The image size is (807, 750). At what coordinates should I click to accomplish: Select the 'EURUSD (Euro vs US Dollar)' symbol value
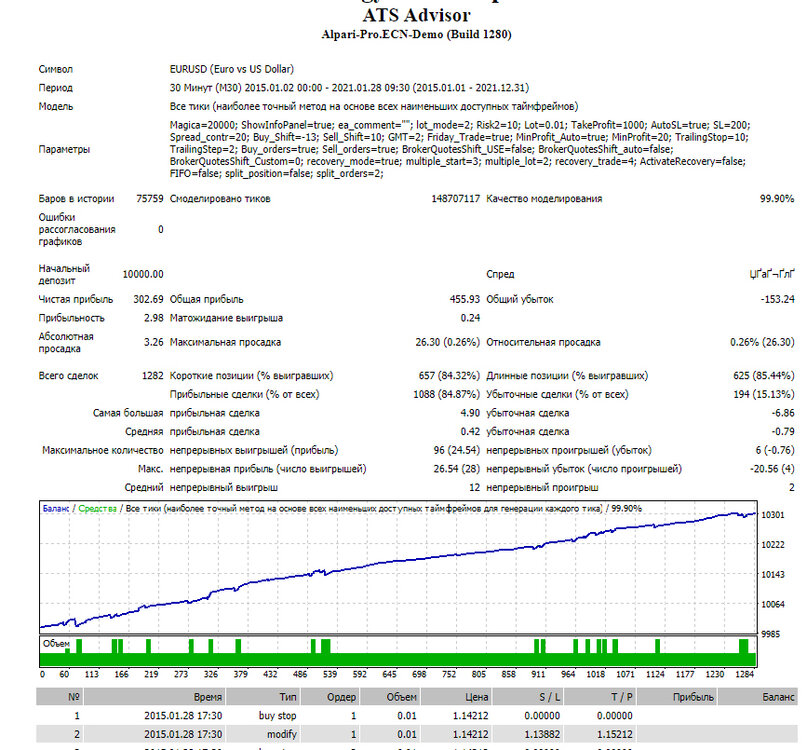232,69
